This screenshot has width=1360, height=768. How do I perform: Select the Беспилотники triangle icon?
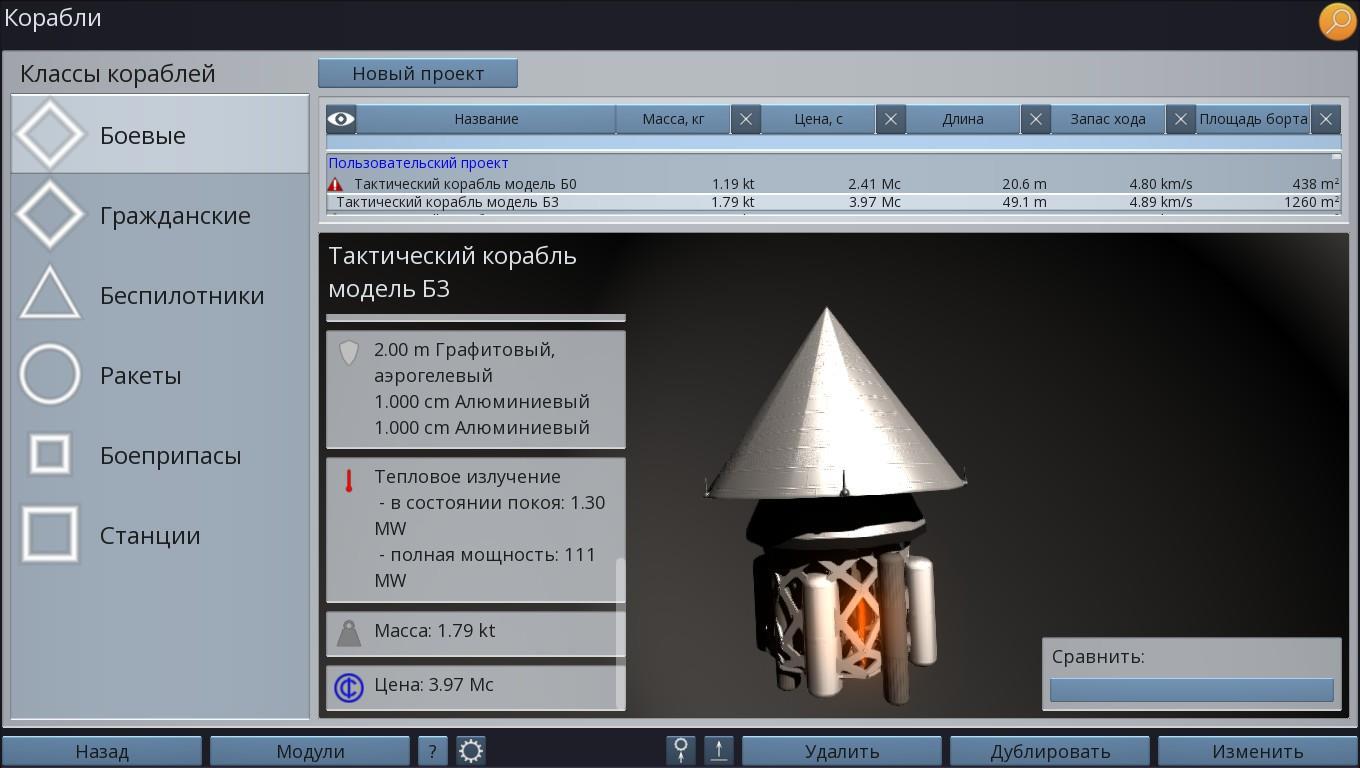pyautogui.click(x=50, y=294)
